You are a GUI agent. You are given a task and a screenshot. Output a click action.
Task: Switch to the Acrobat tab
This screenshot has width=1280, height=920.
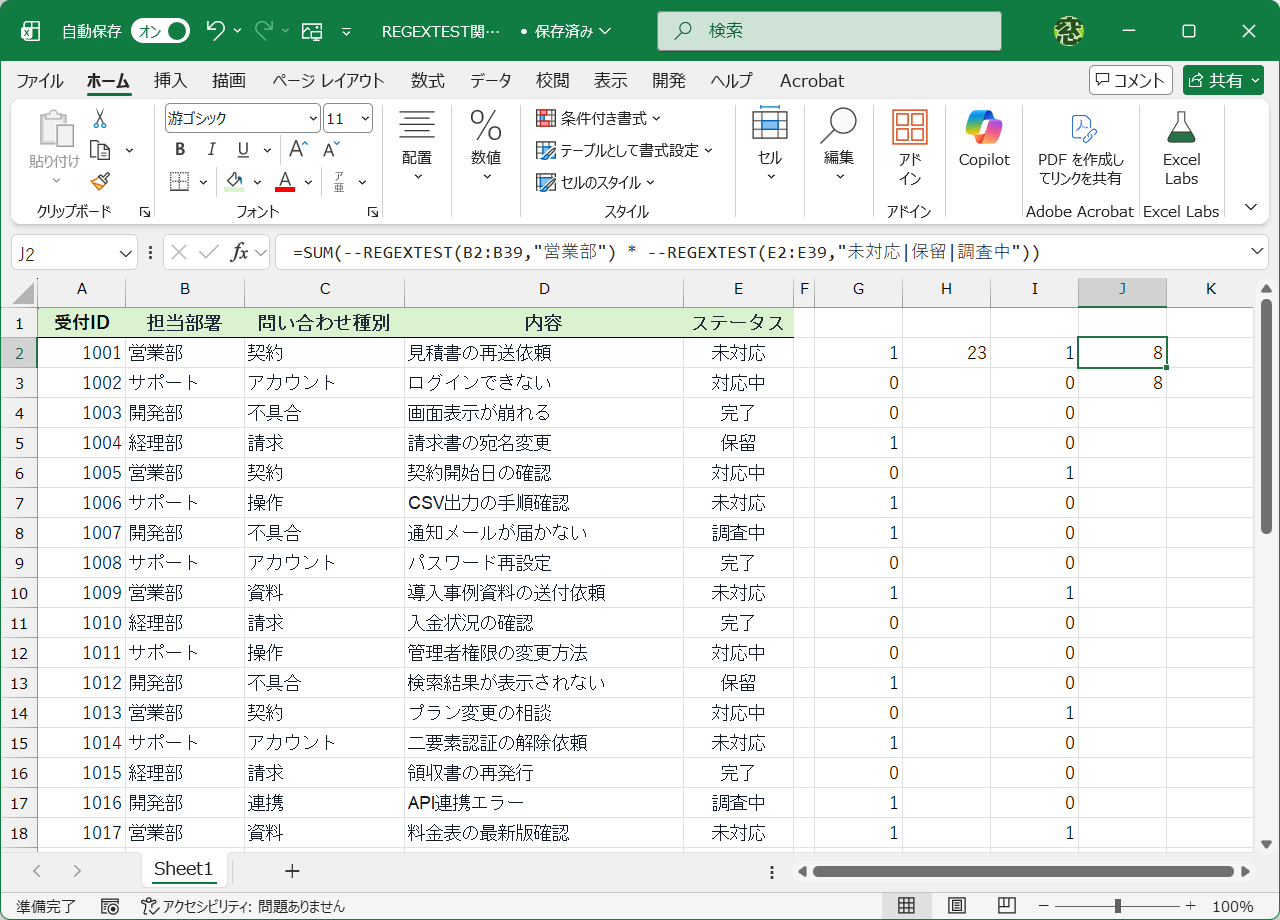pos(812,81)
